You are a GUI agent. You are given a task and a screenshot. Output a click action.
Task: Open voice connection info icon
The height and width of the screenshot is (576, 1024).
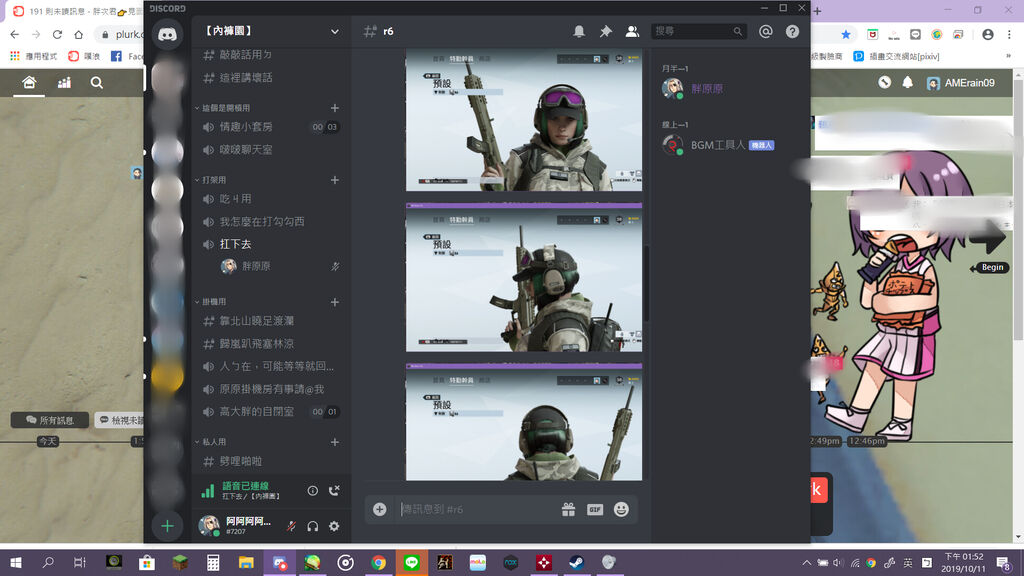[x=313, y=490]
